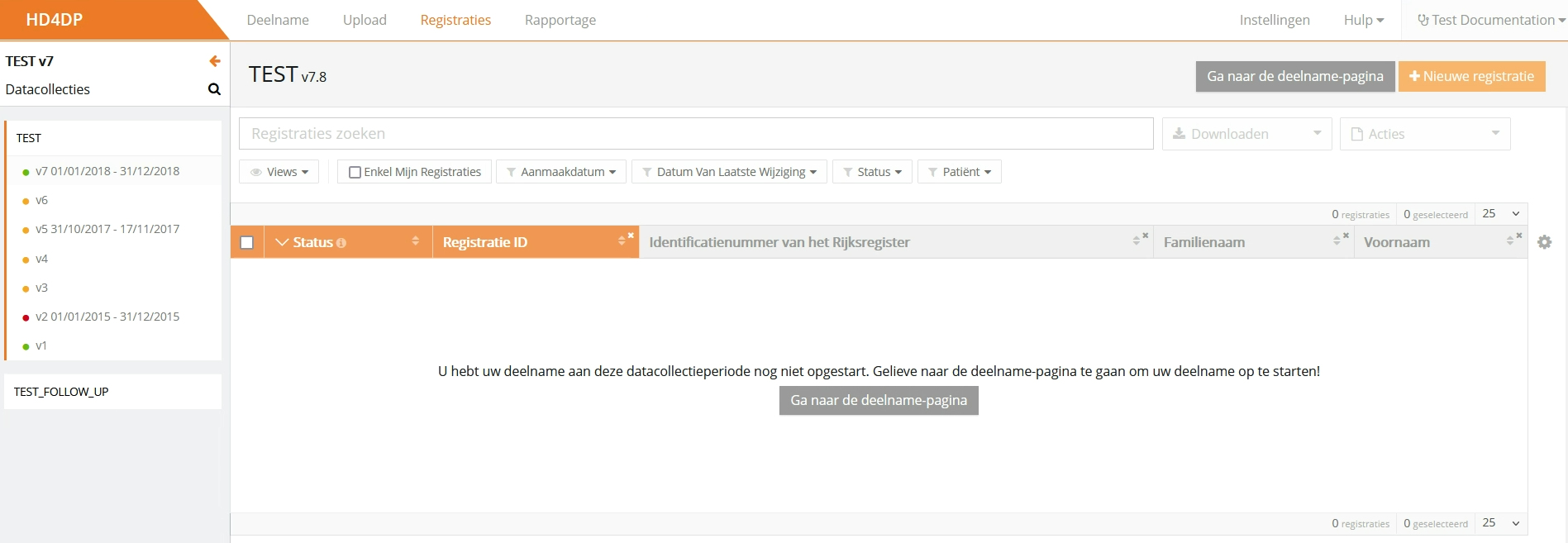The width and height of the screenshot is (1568, 543).
Task: Open the table settings gear icon
Action: (1544, 242)
